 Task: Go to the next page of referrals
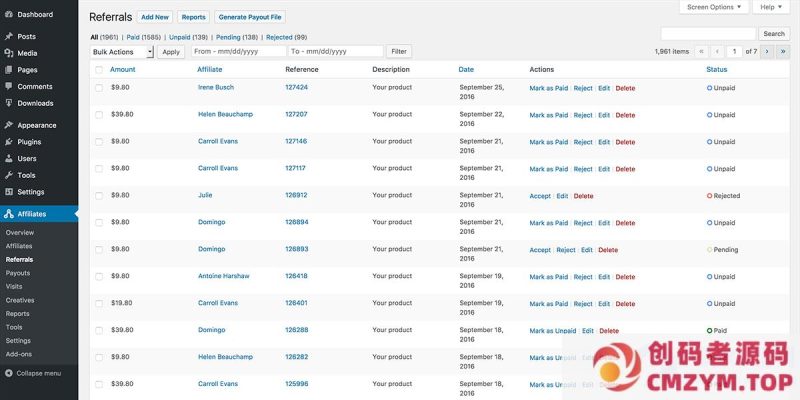[766, 51]
